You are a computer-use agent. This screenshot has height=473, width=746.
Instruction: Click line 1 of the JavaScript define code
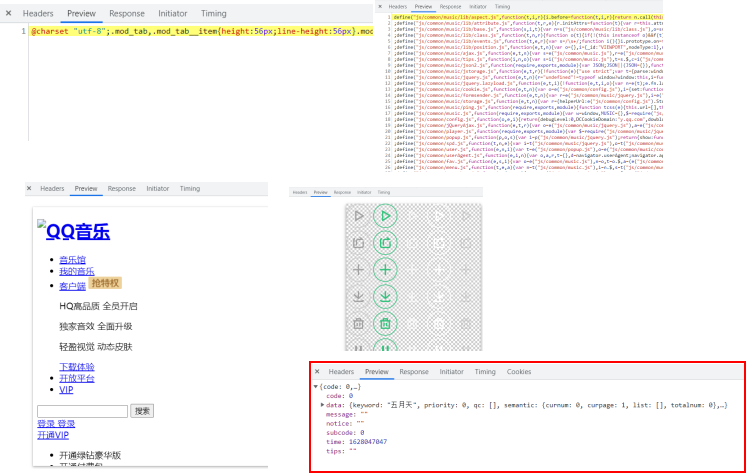point(528,17)
